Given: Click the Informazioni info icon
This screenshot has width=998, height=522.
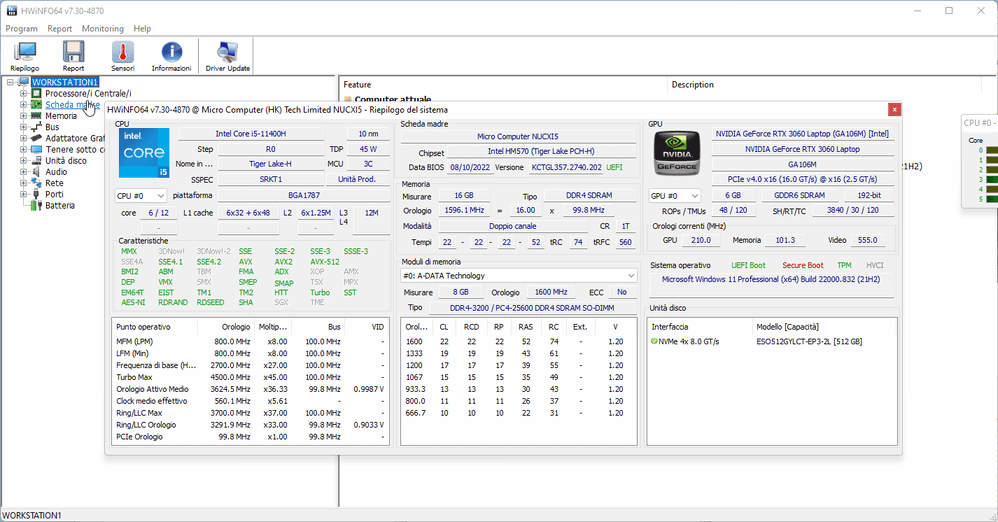Looking at the screenshot, I should (x=171, y=56).
